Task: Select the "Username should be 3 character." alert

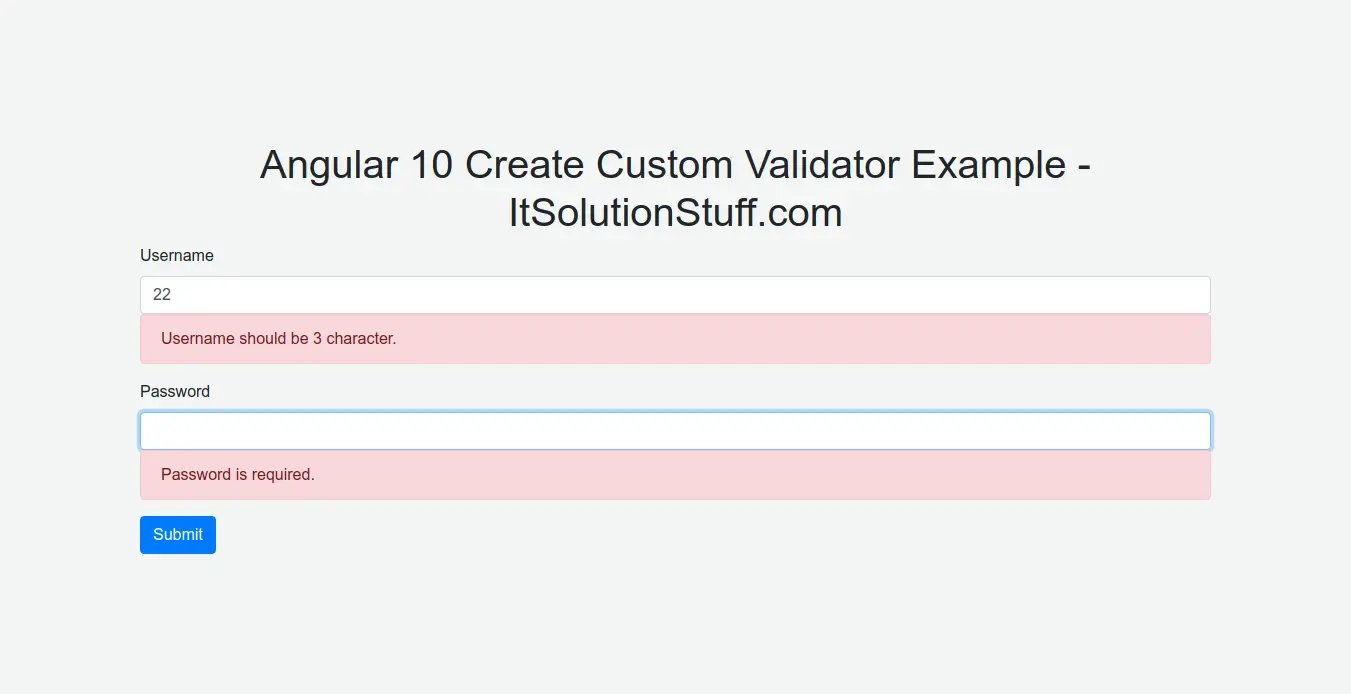Action: 675,339
